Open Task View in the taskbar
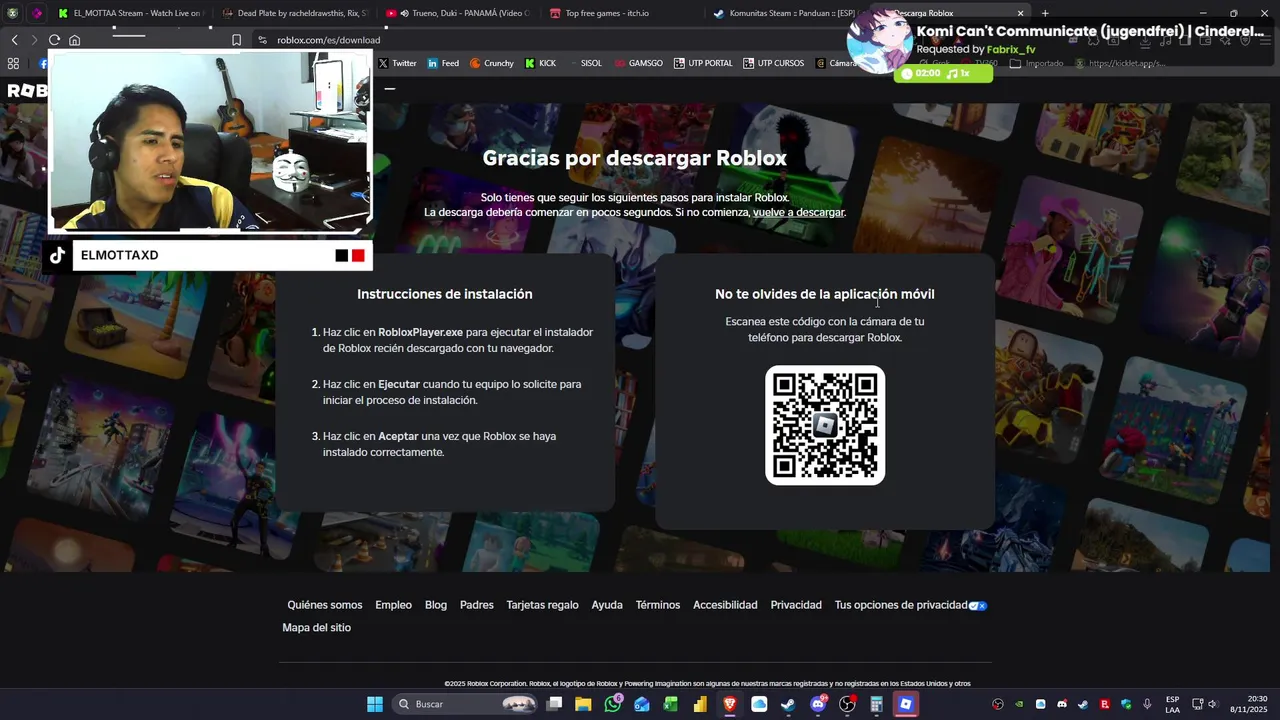Screen dimensions: 1280x720 pos(554,704)
